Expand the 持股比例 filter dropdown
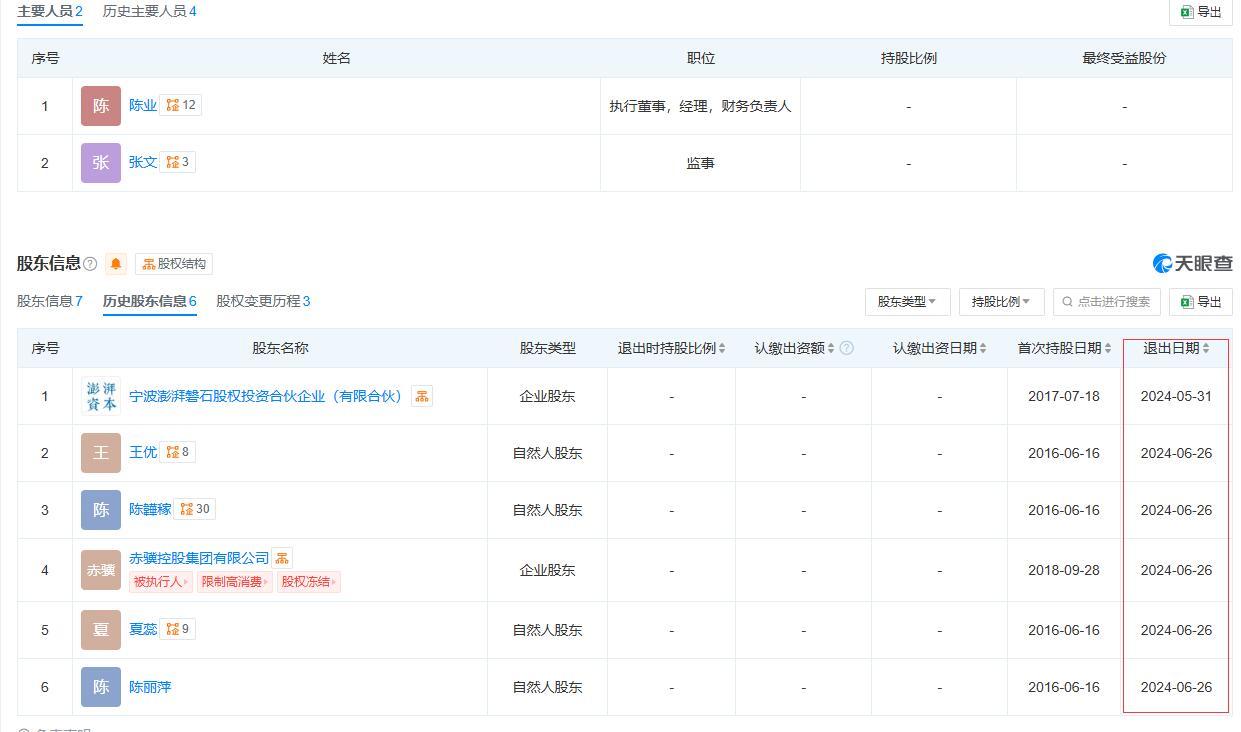 pyautogui.click(x=1001, y=302)
